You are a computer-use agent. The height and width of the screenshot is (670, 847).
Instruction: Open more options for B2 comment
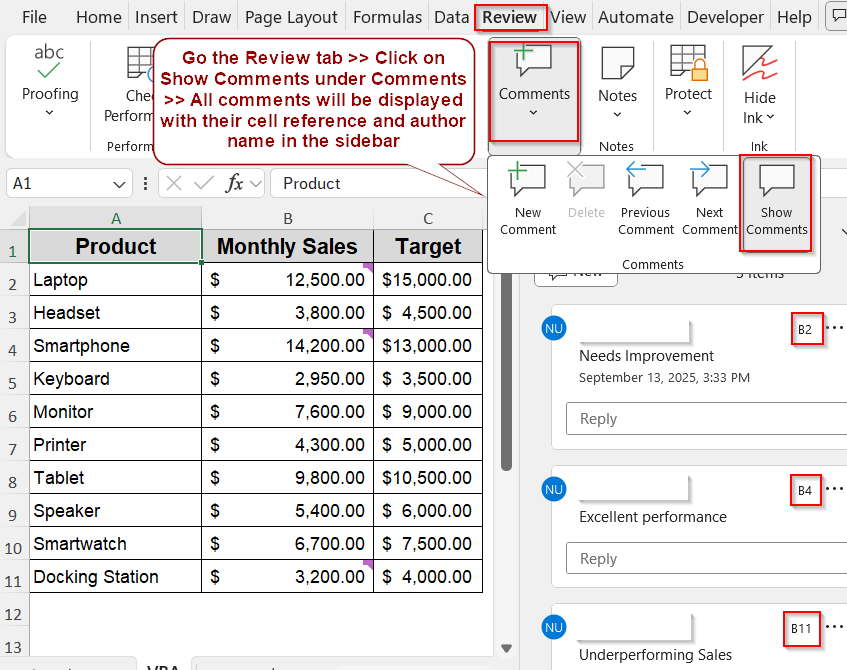pyautogui.click(x=835, y=327)
